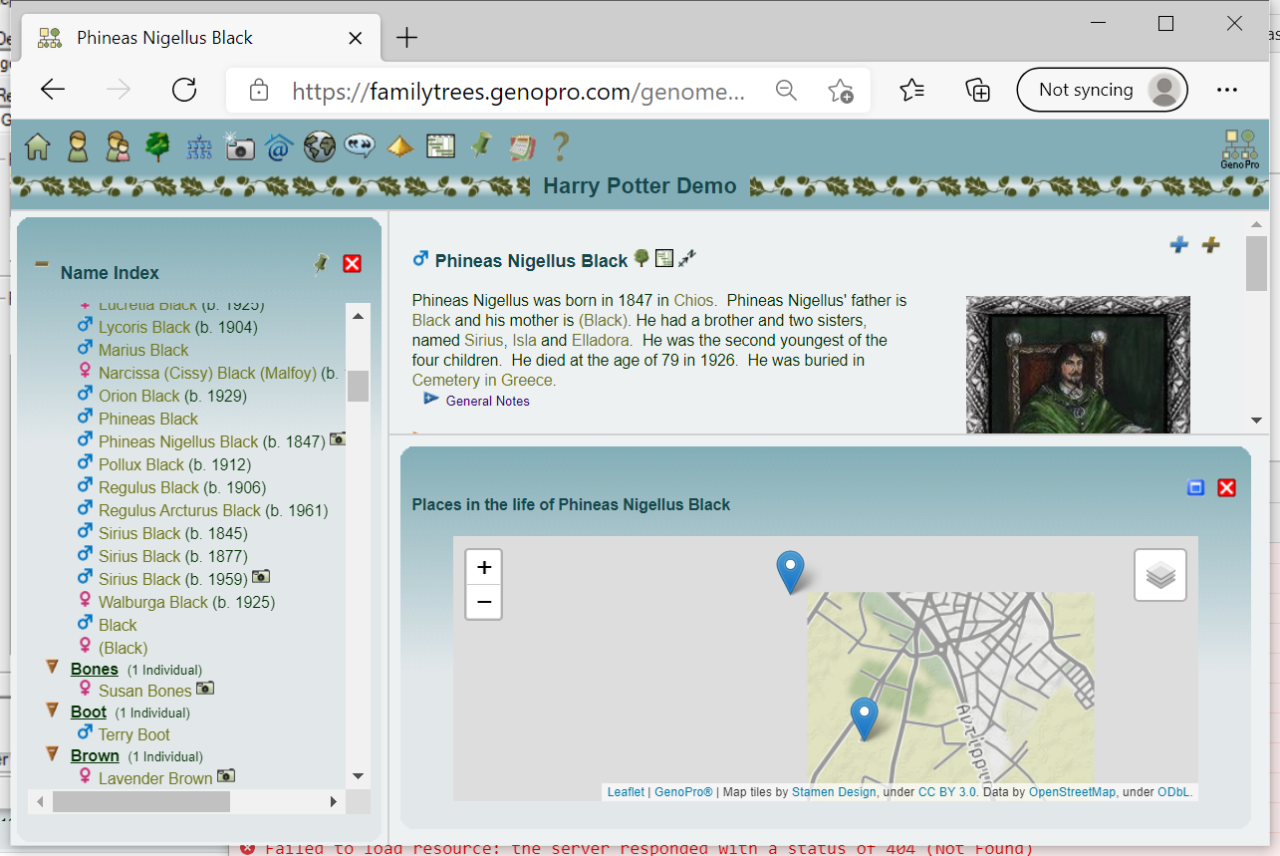Screen dimensions: 1280x856
Task: Click the speech bubble quotes icon
Action: coord(359,147)
